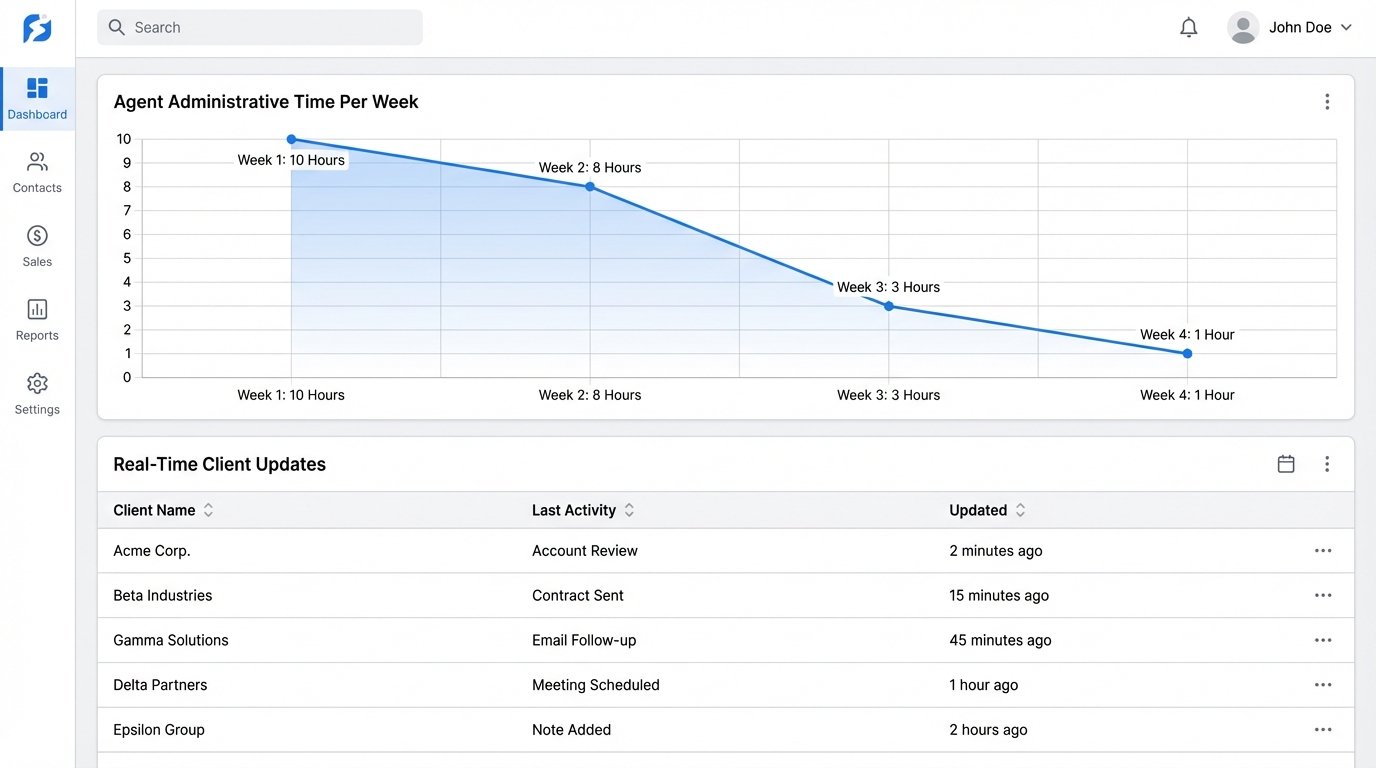Open notifications using the bell icon
This screenshot has height=768, width=1376.
coord(1188,27)
